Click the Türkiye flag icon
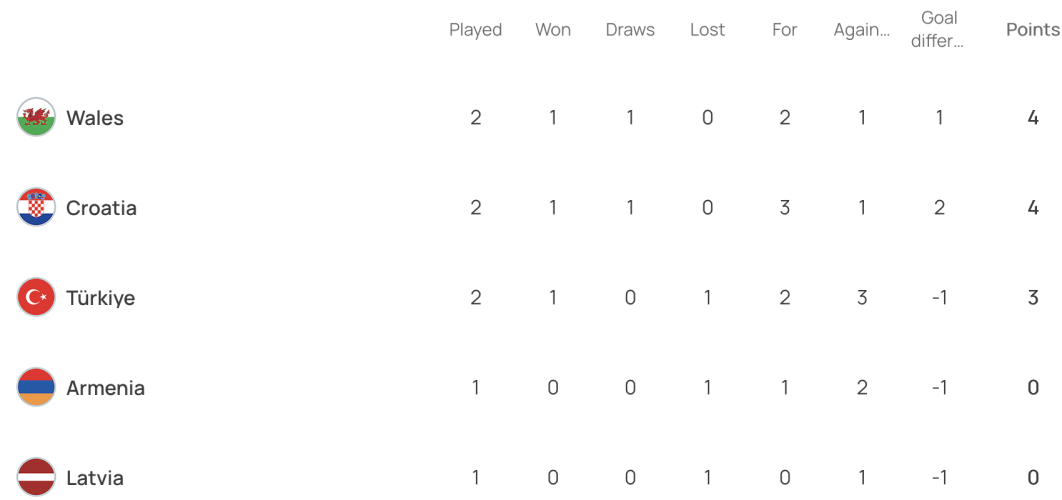Image resolution: width=1062 pixels, height=500 pixels. pos(36,297)
